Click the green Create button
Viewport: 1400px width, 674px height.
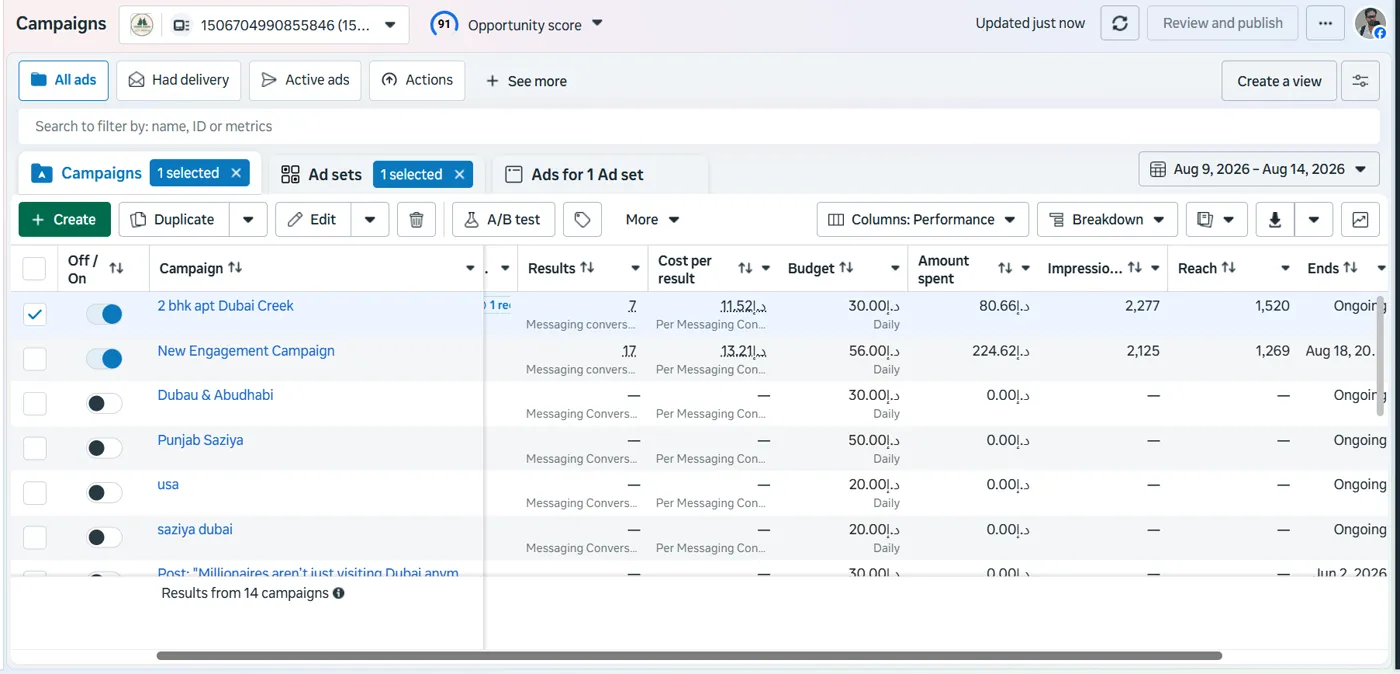64,220
